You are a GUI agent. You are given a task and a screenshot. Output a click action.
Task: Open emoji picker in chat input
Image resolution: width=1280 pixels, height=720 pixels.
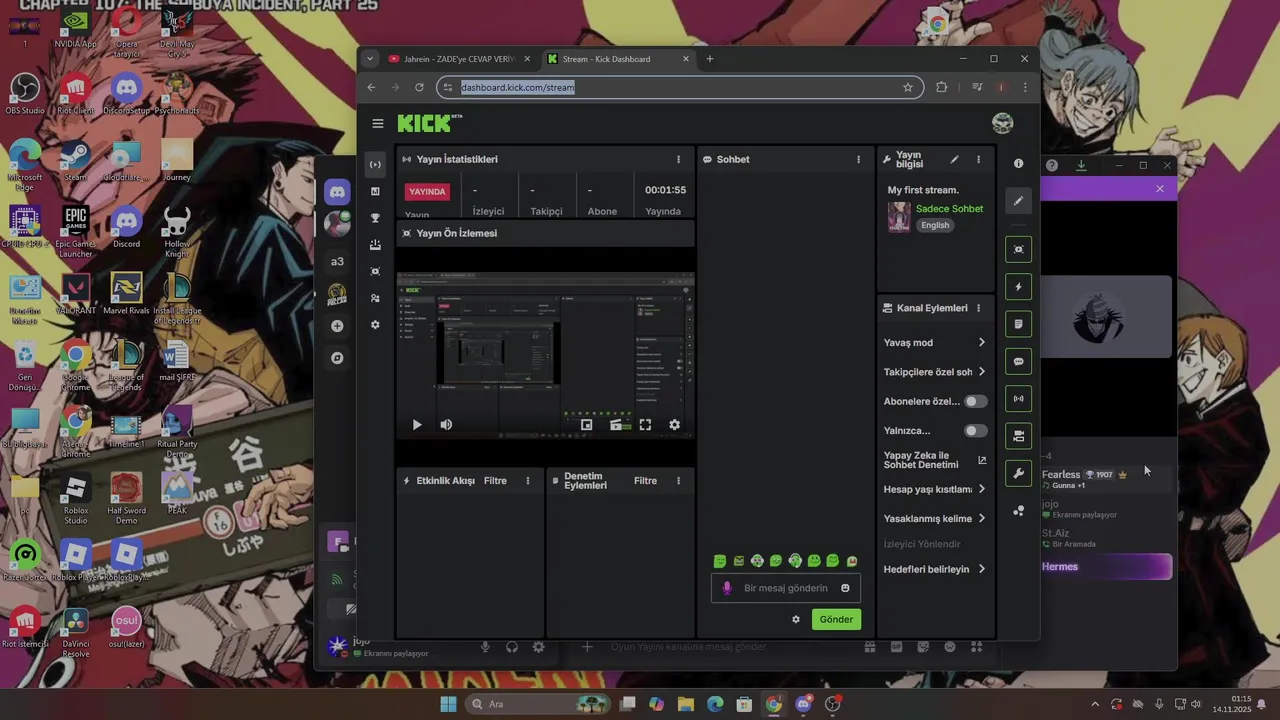pyautogui.click(x=845, y=588)
